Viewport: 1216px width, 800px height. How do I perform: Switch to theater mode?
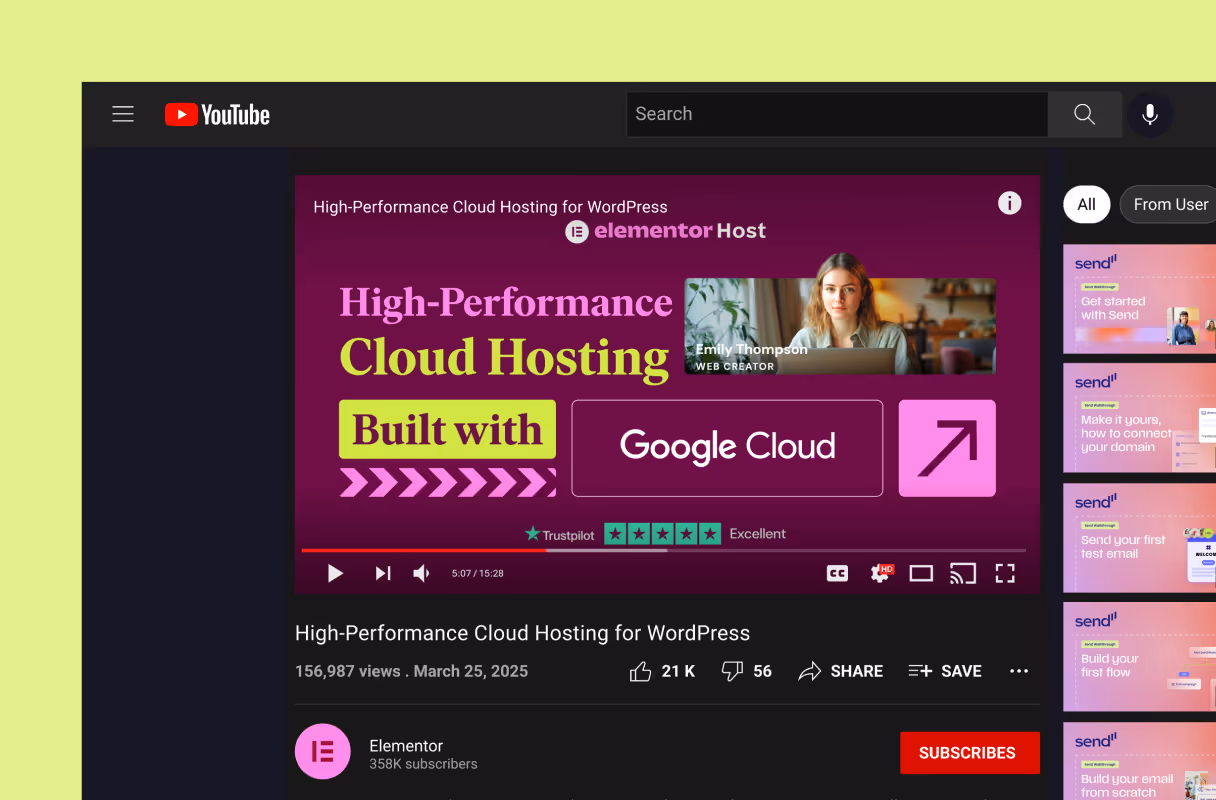click(921, 573)
